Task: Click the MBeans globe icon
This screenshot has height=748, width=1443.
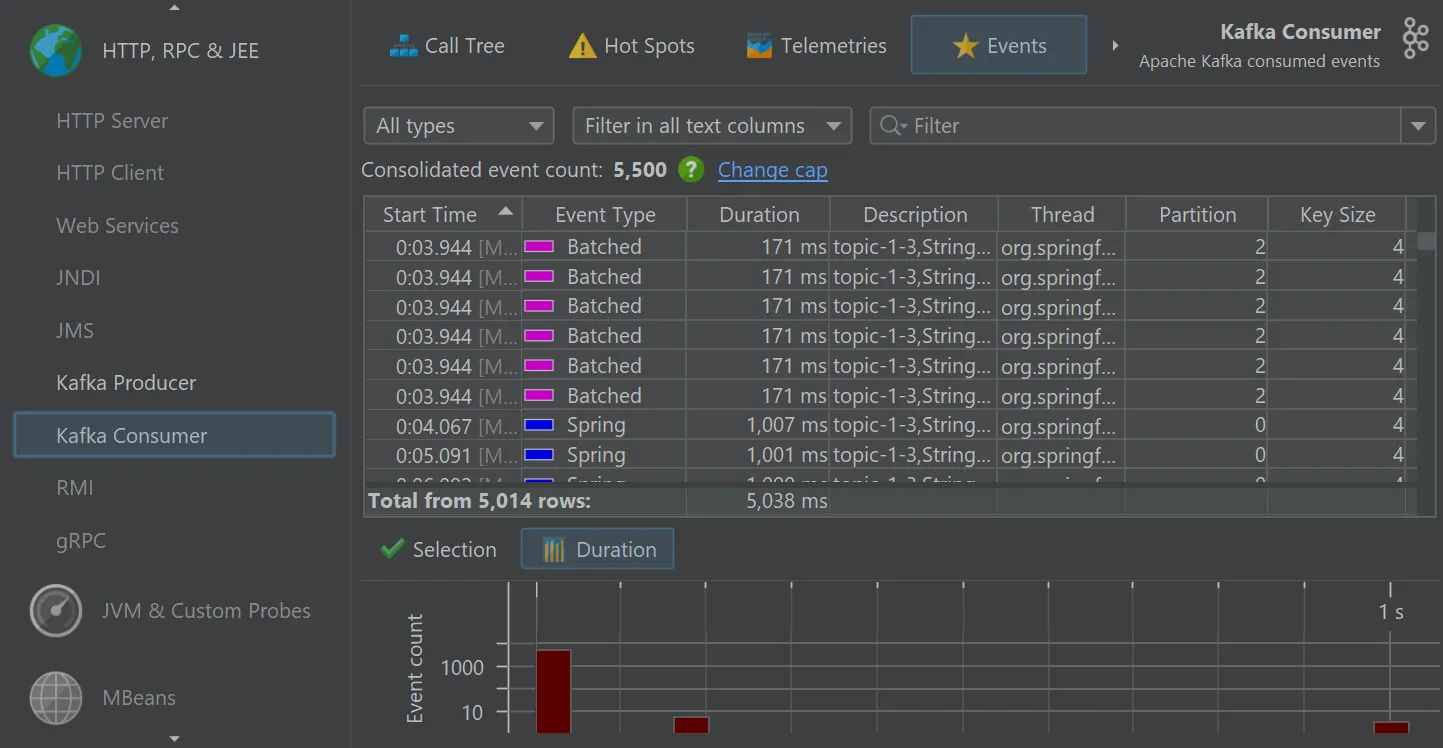Action: (56, 697)
